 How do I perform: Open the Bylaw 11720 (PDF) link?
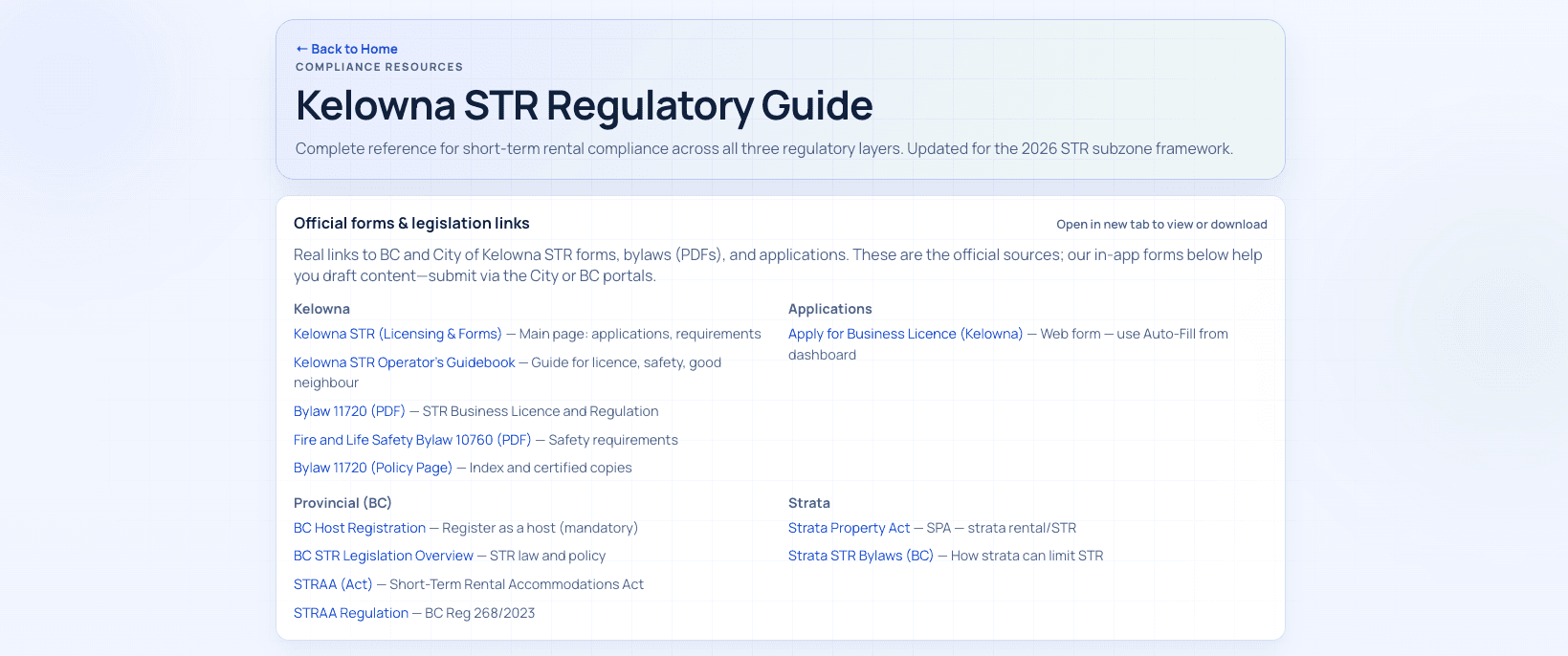[x=349, y=411]
